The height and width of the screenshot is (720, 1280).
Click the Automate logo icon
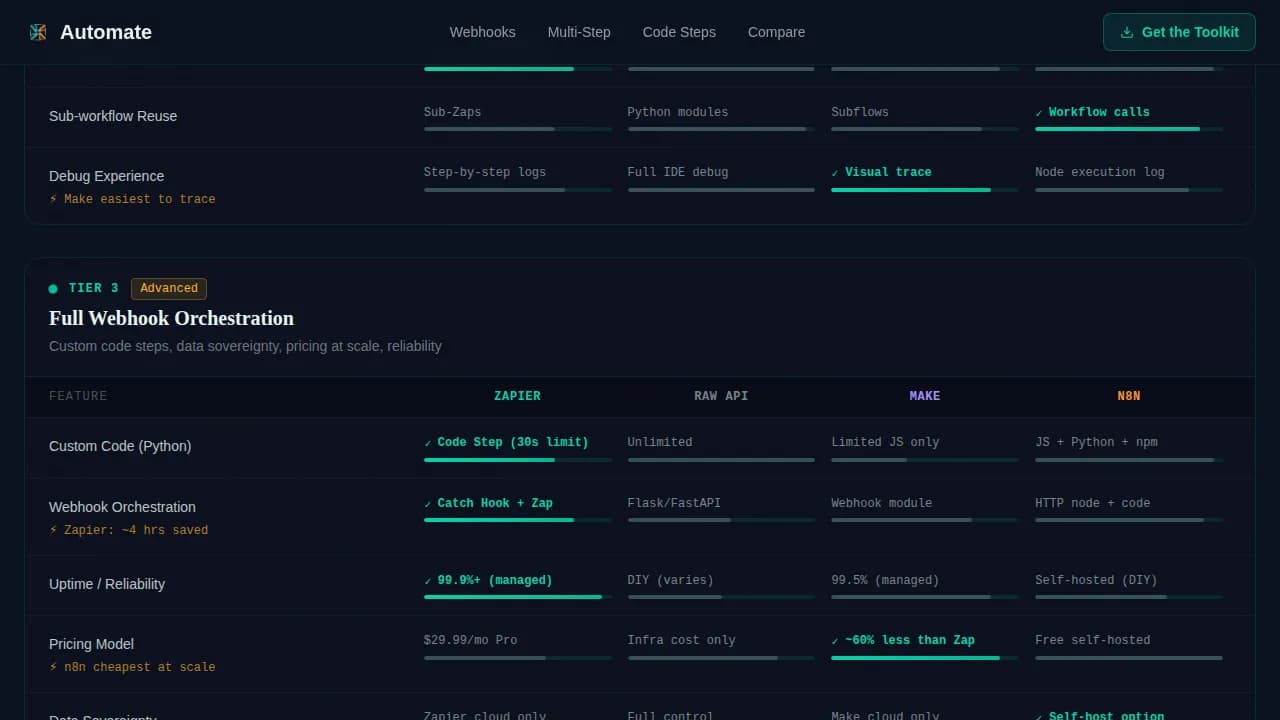pyautogui.click(x=38, y=32)
